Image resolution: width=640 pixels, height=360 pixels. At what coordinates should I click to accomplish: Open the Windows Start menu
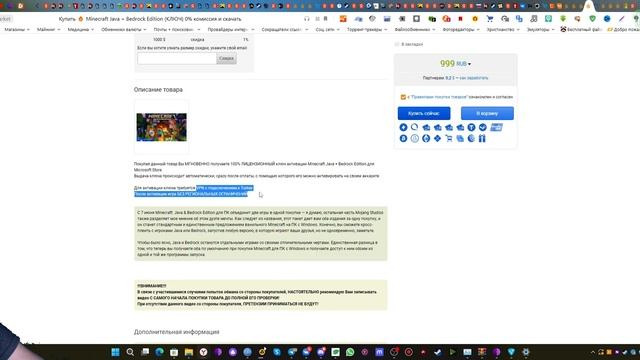point(116,352)
